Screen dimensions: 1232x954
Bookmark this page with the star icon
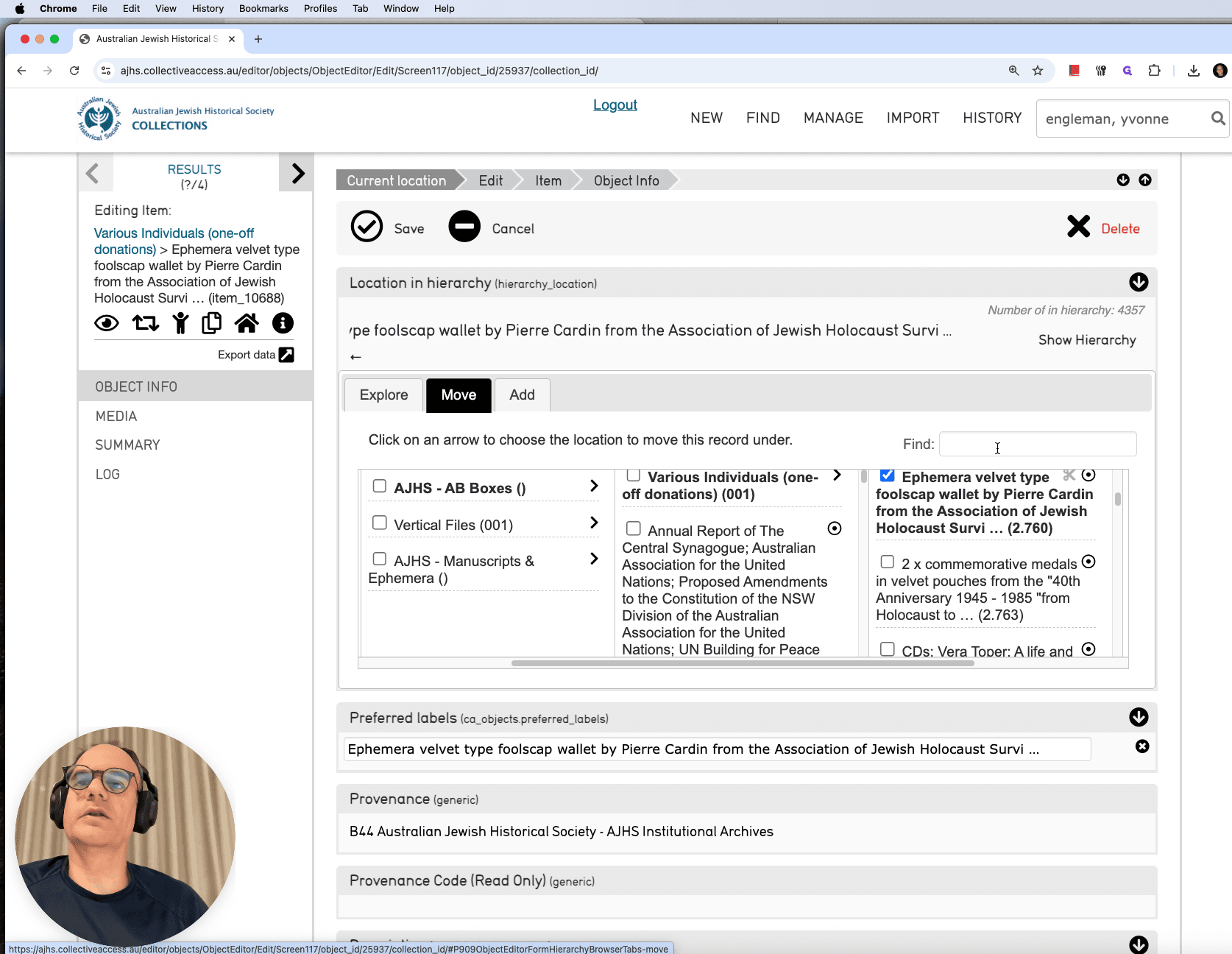(1038, 71)
